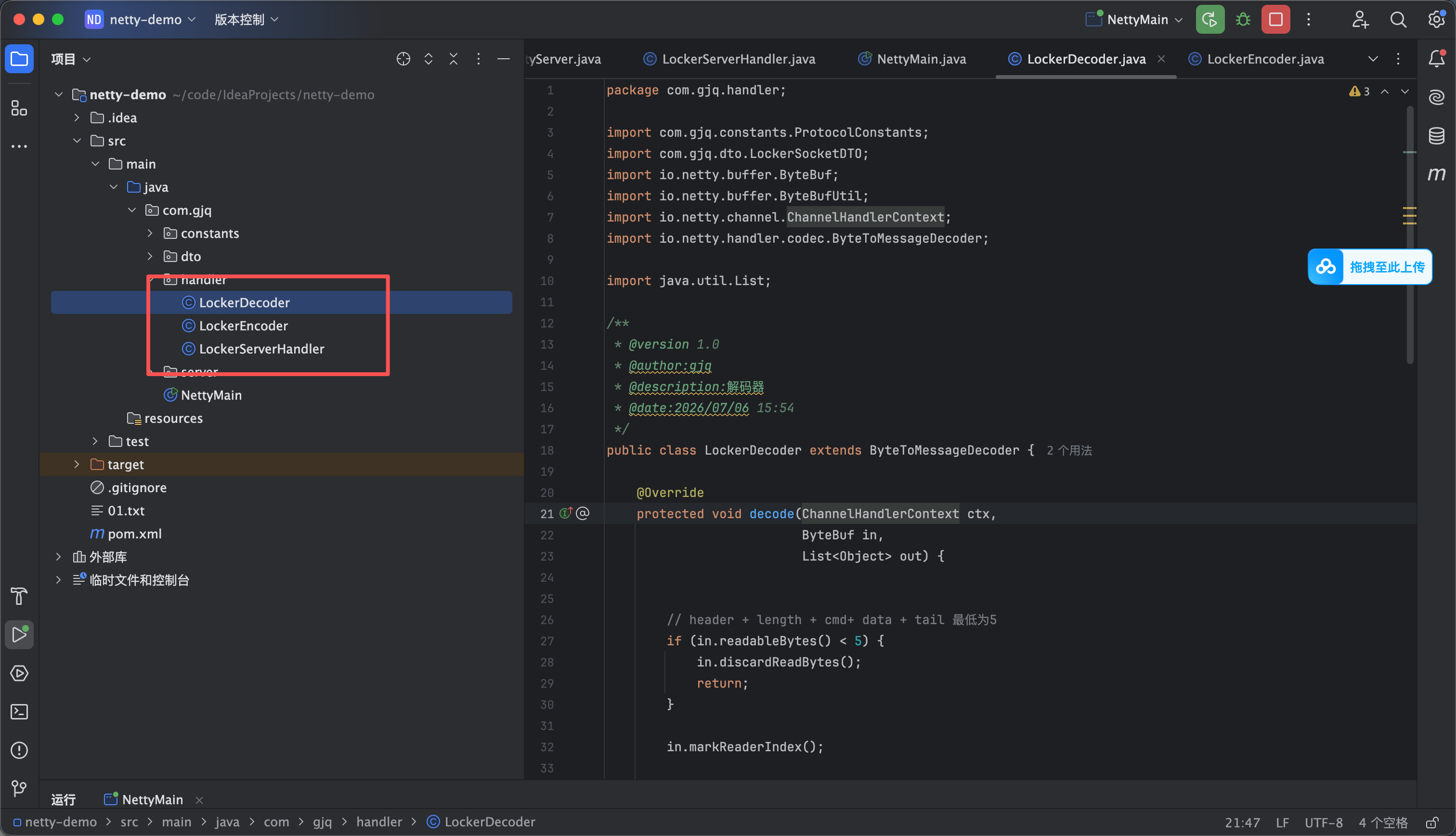Open the 版本控制 menu

pyautogui.click(x=246, y=20)
